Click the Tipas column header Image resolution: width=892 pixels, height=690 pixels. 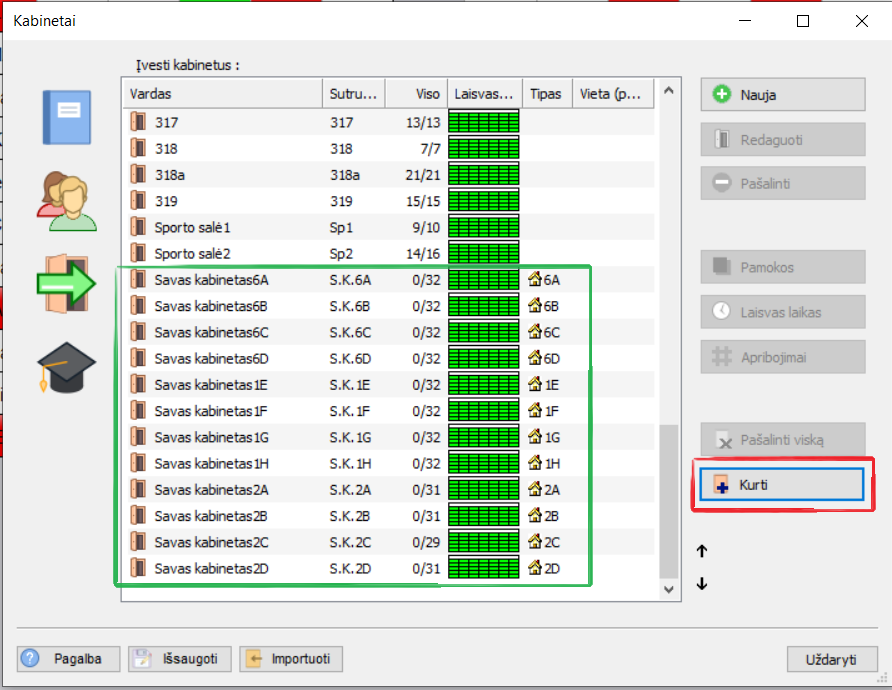click(x=547, y=94)
